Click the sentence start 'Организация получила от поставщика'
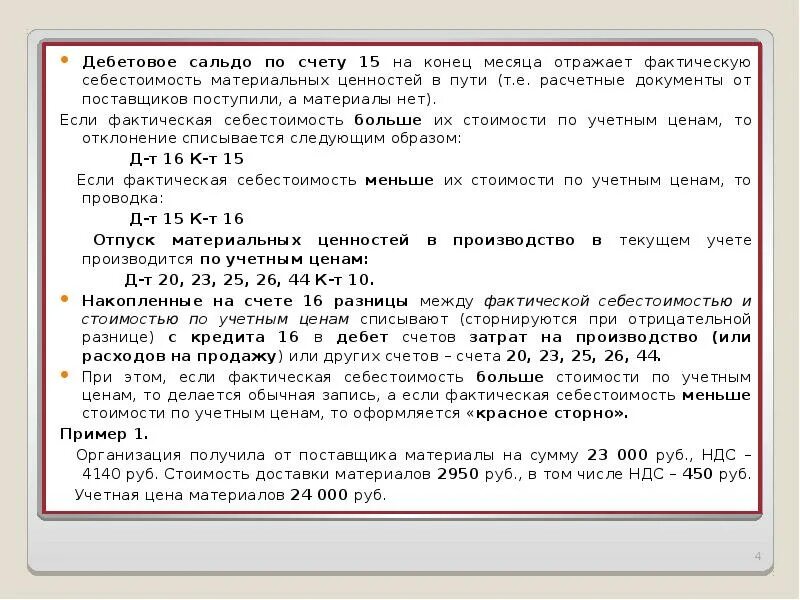The height and width of the screenshot is (600, 800). tap(236, 455)
